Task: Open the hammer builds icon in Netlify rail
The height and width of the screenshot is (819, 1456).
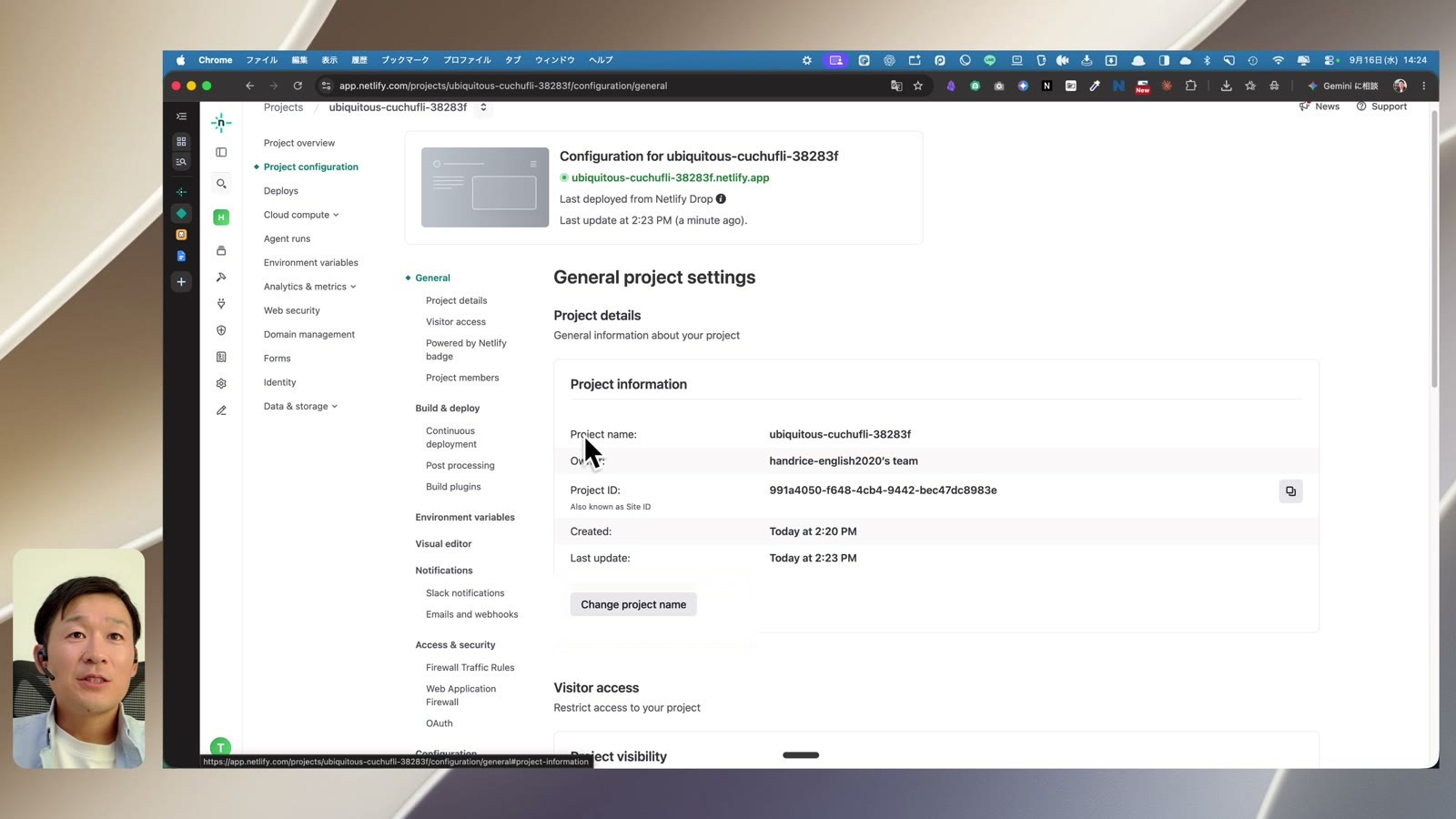Action: 221,278
